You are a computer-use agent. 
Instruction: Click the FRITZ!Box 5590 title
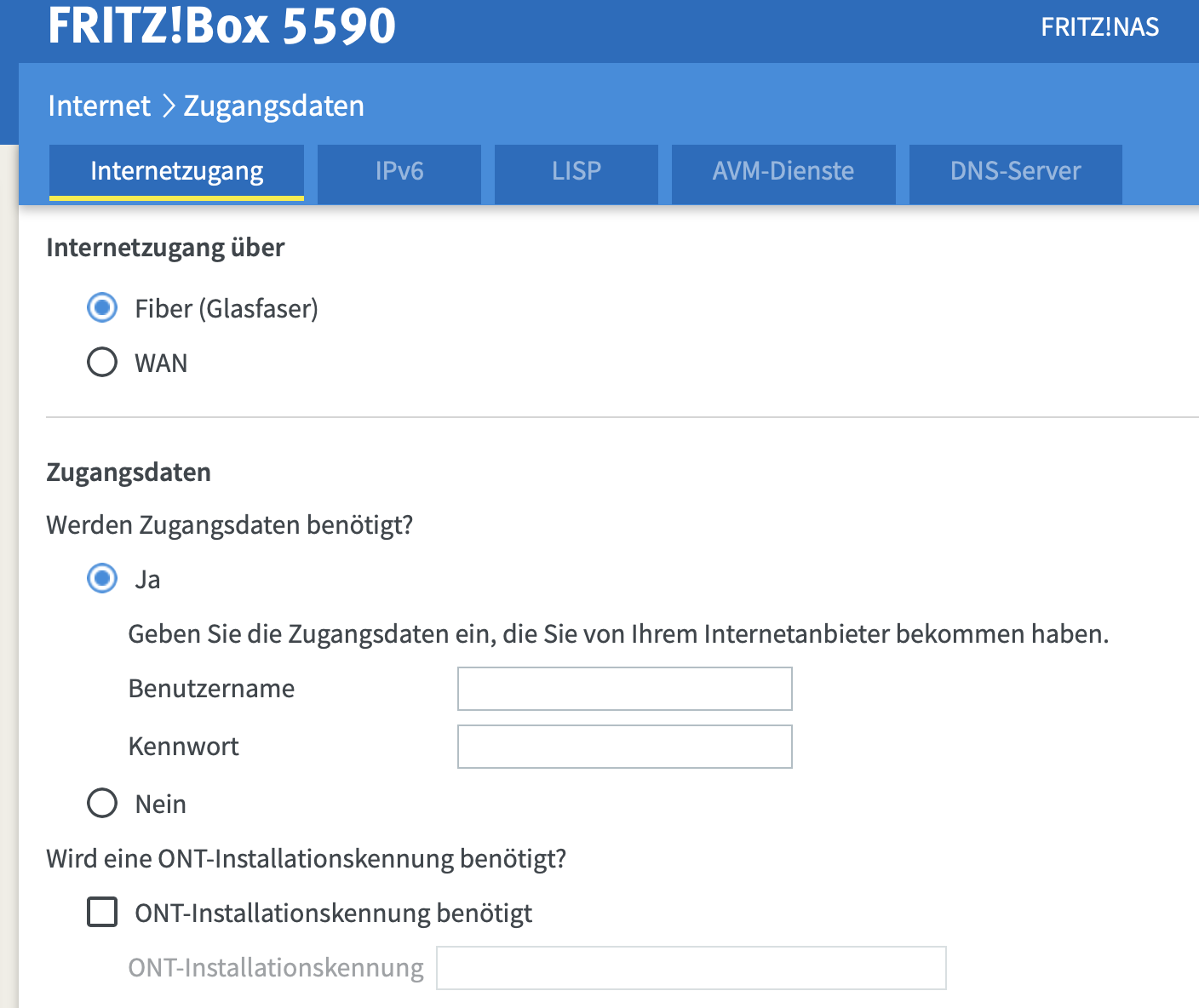221,26
